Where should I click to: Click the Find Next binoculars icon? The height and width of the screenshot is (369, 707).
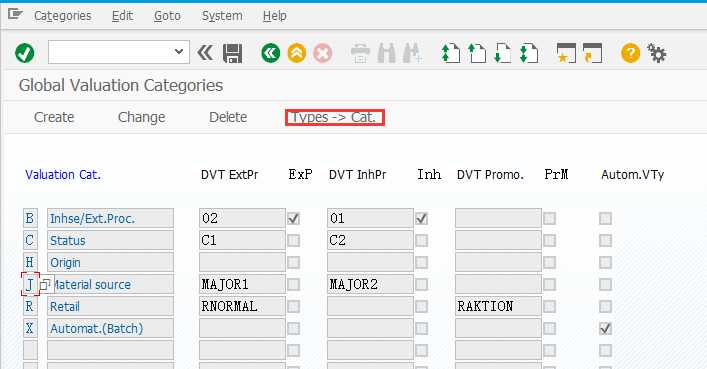click(412, 53)
